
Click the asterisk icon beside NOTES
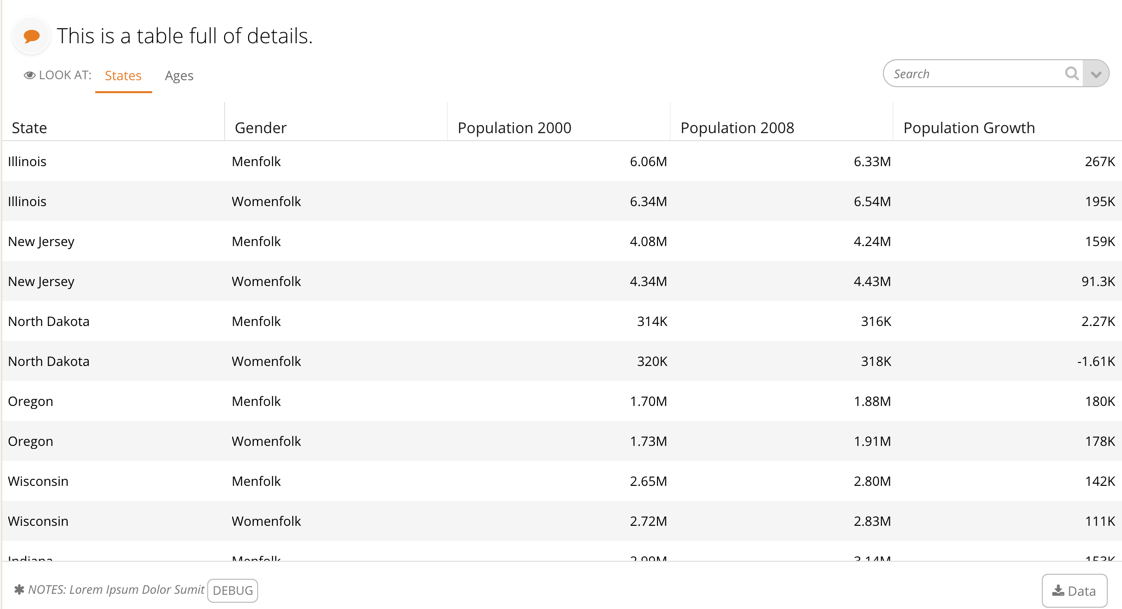point(19,590)
